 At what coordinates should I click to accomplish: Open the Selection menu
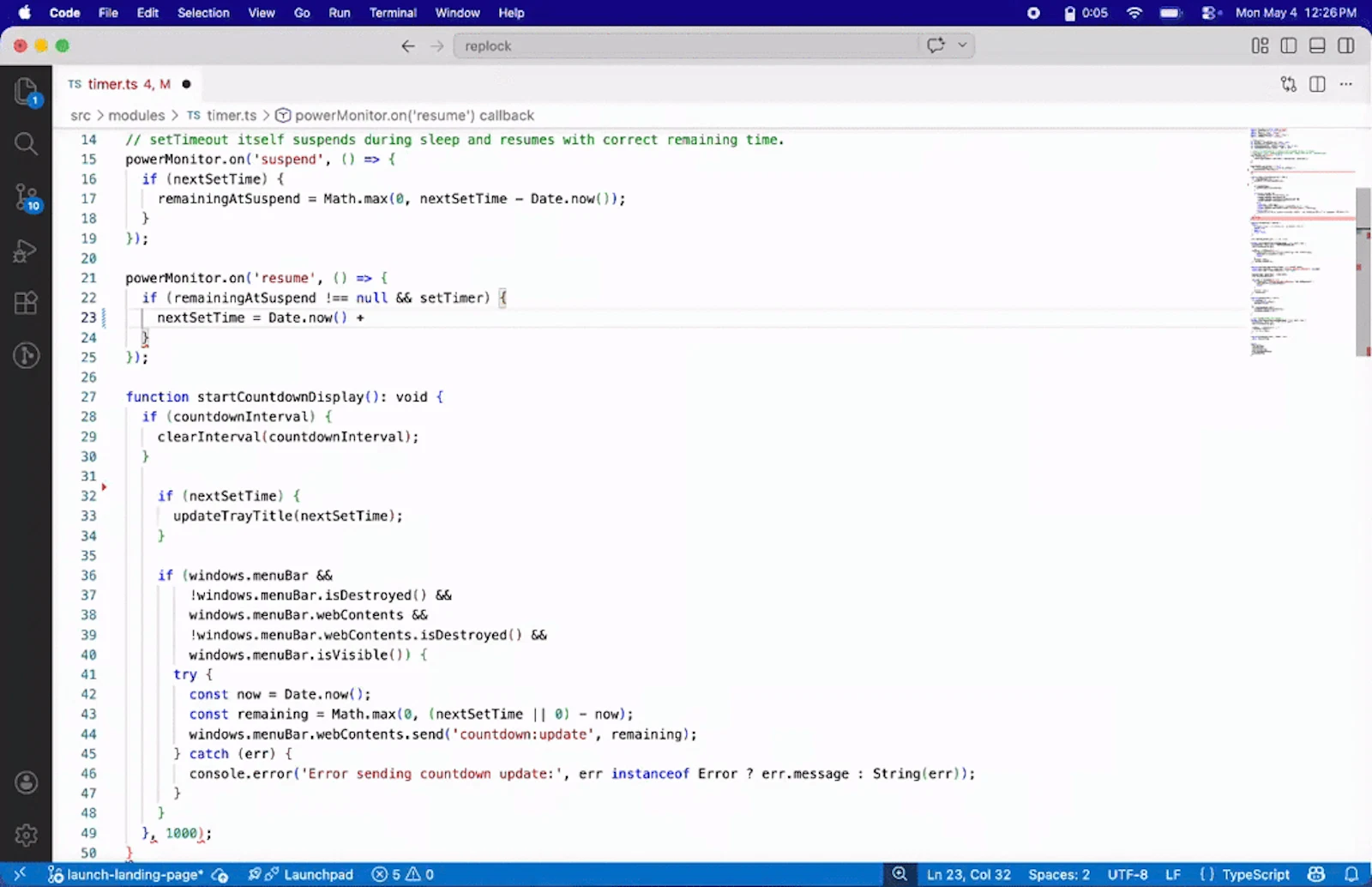(x=203, y=13)
